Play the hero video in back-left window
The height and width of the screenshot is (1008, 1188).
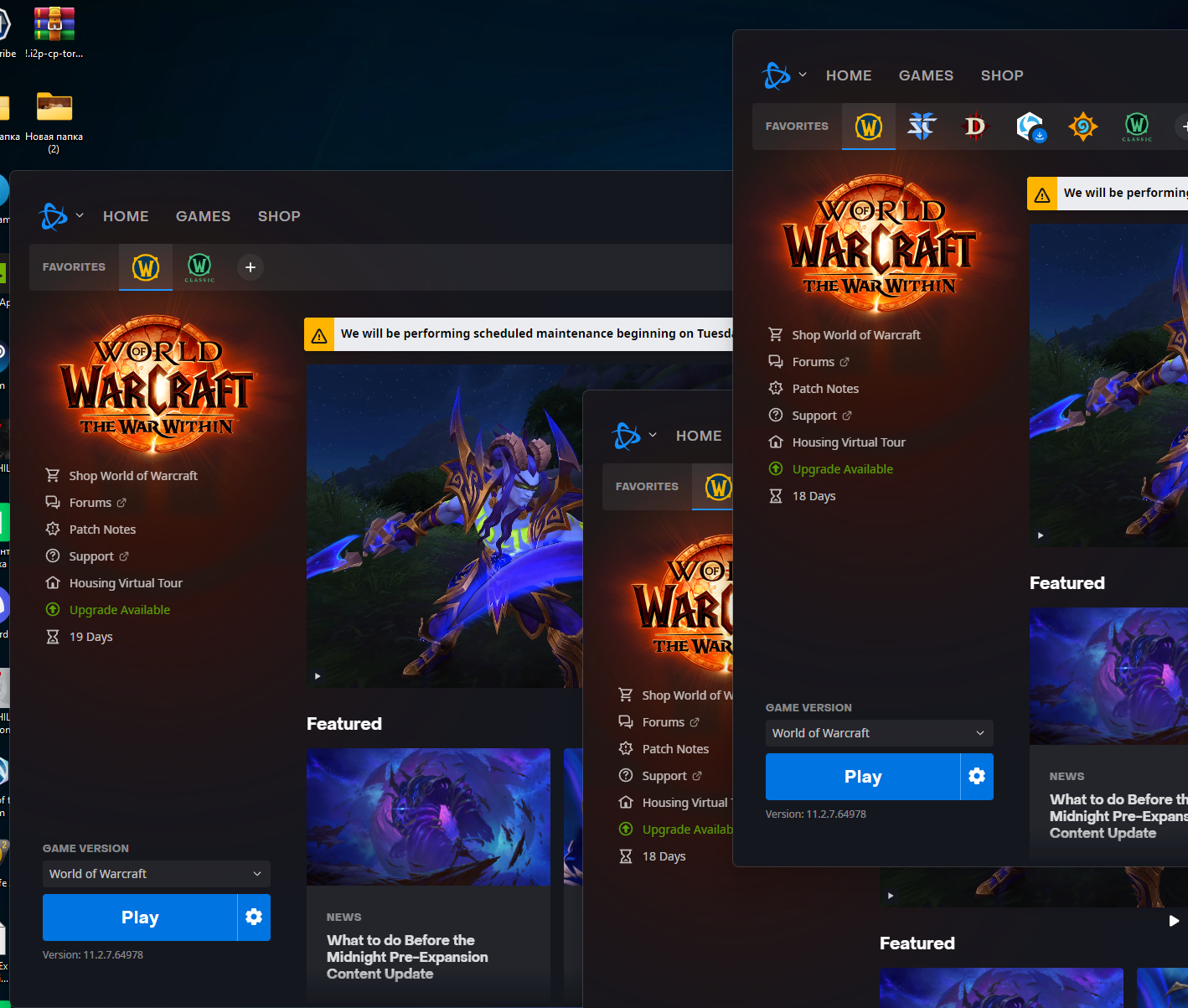[x=318, y=676]
